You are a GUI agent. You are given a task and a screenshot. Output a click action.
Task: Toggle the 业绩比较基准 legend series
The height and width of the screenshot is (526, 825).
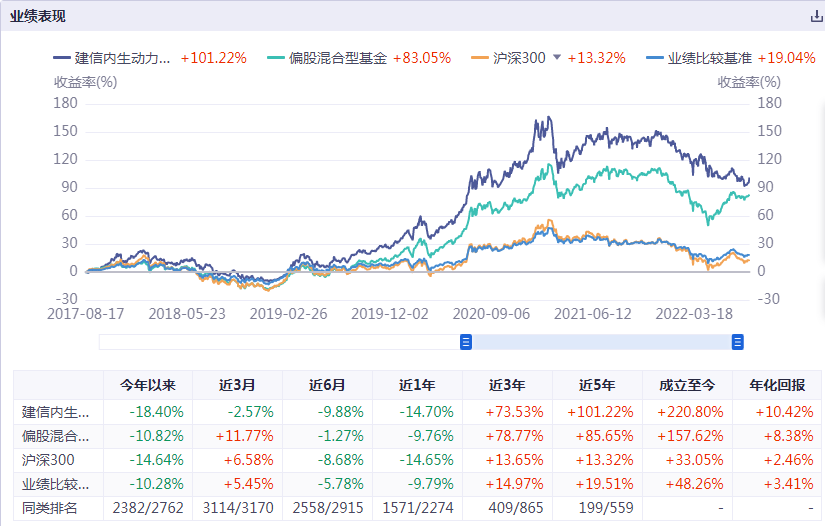click(709, 58)
